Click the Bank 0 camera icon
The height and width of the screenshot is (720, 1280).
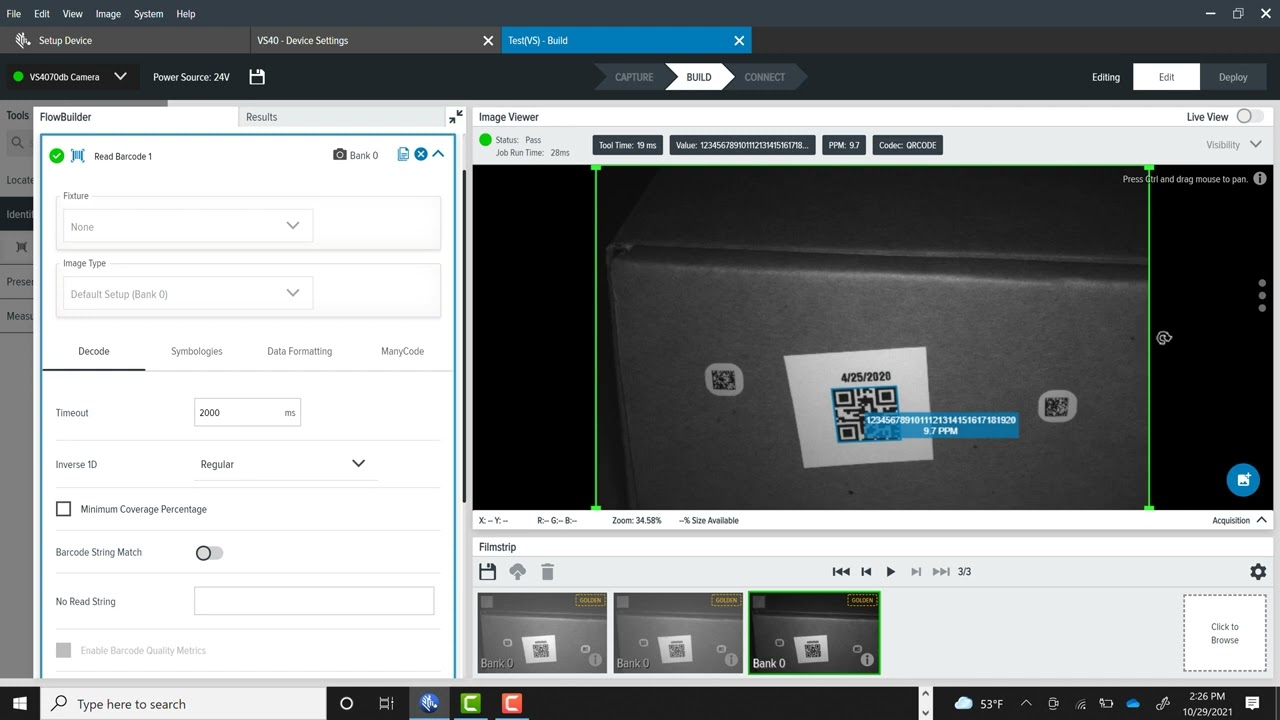(x=340, y=155)
